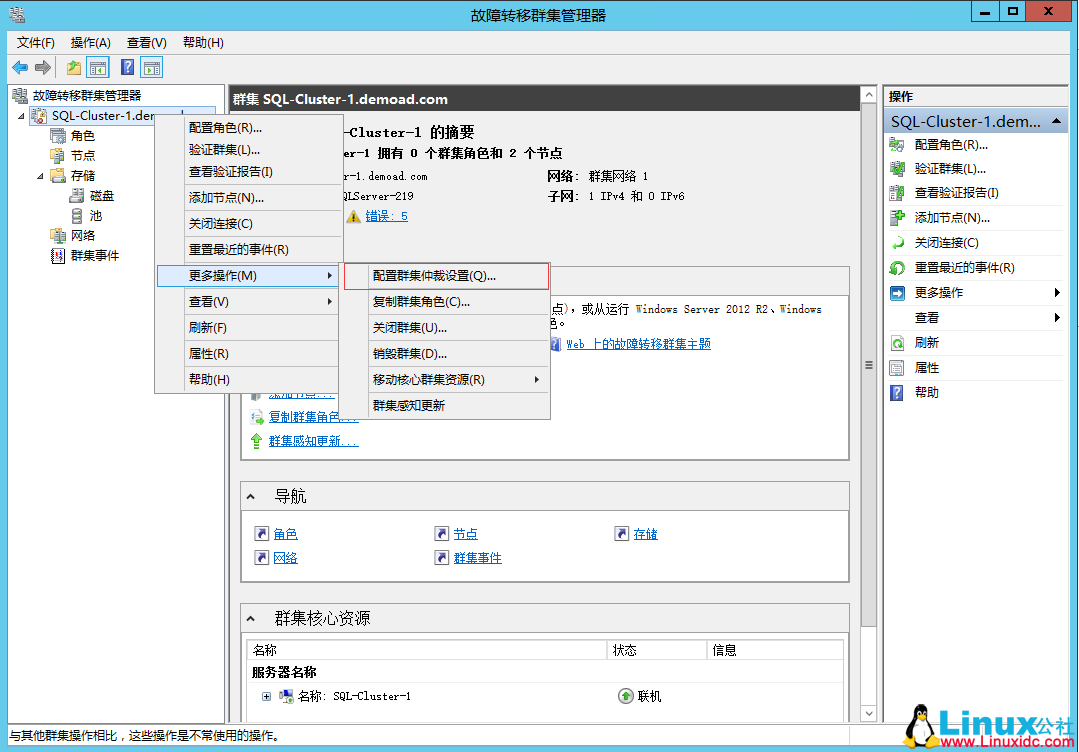Choose 验证群集(L)... in context menu
1079x752 pixels.
[x=248, y=150]
